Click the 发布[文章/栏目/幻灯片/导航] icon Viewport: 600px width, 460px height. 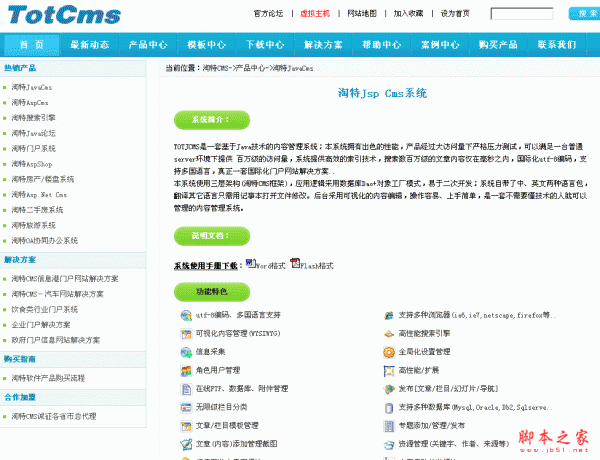pyautogui.click(x=389, y=389)
